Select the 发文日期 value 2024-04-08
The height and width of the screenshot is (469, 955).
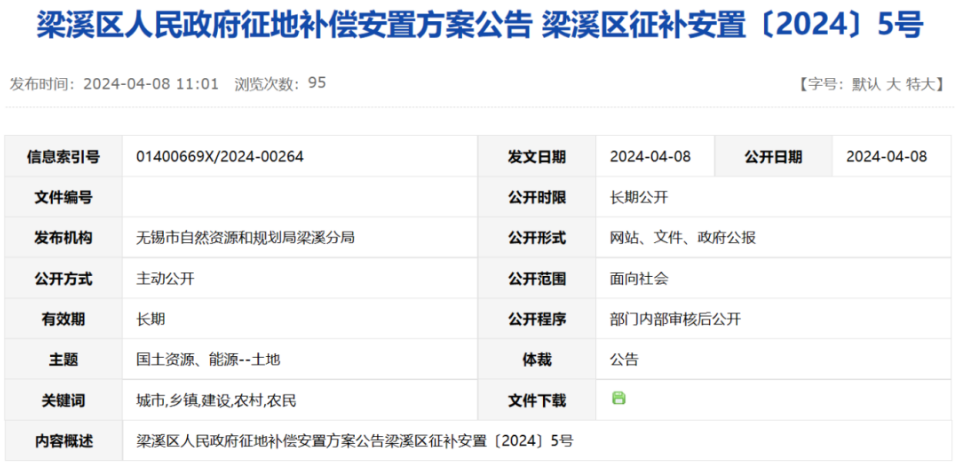pos(650,157)
